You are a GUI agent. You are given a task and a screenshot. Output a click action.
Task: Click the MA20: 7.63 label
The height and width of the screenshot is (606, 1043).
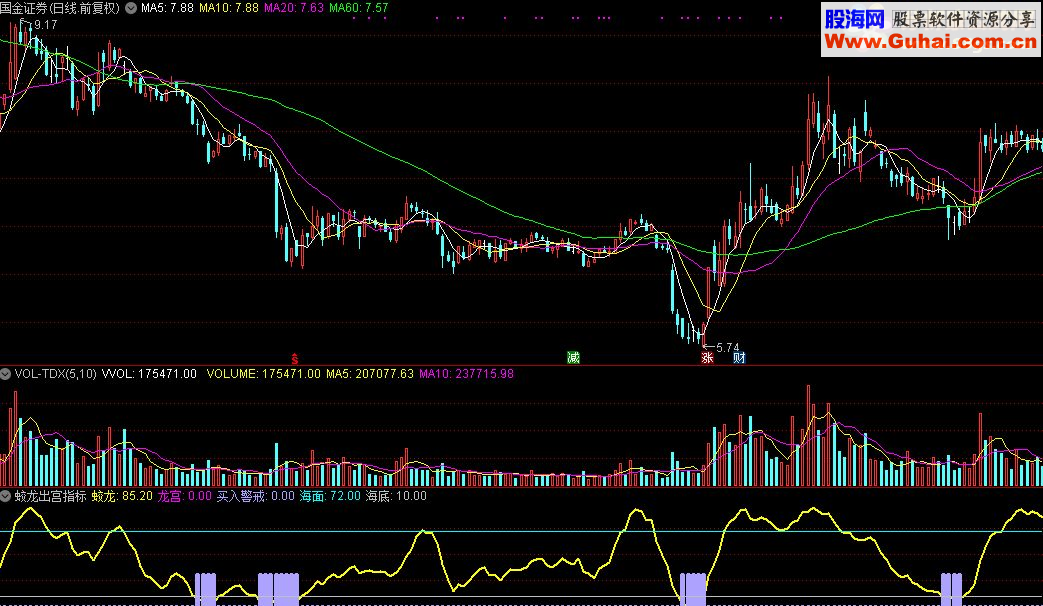click(294, 8)
